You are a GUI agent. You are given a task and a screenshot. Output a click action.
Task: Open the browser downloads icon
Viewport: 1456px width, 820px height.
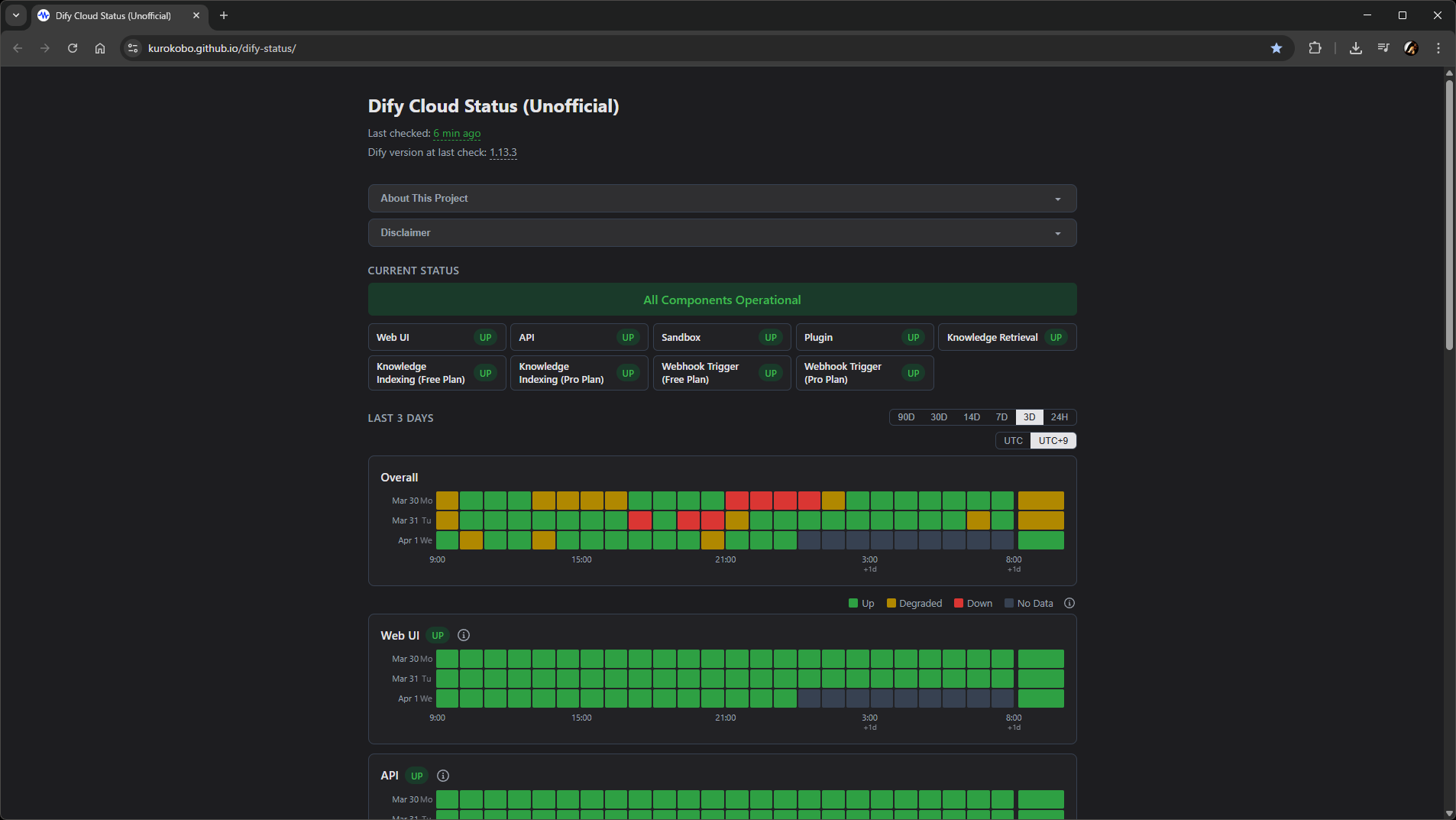(x=1355, y=48)
